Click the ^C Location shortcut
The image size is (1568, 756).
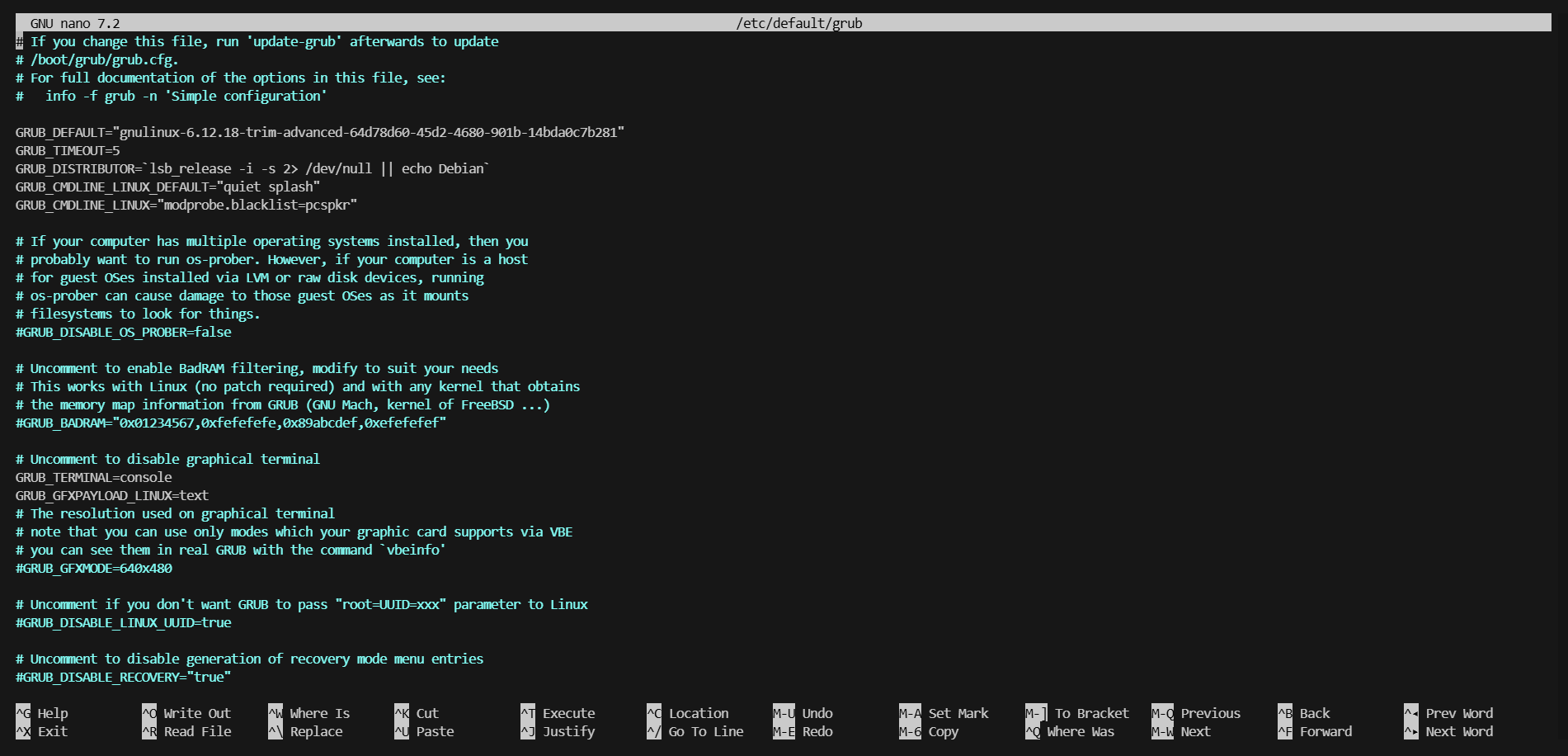pos(688,713)
